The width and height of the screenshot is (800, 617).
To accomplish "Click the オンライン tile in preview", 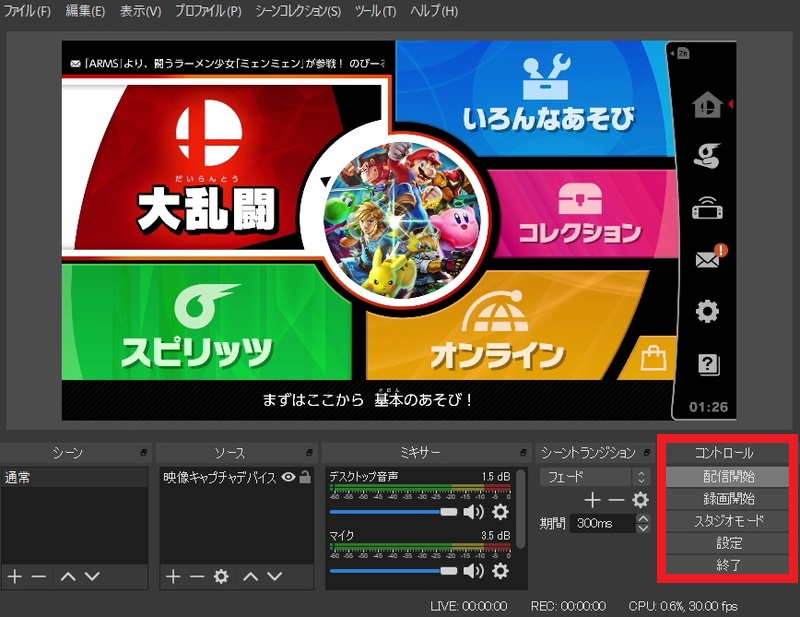I will click(503, 327).
